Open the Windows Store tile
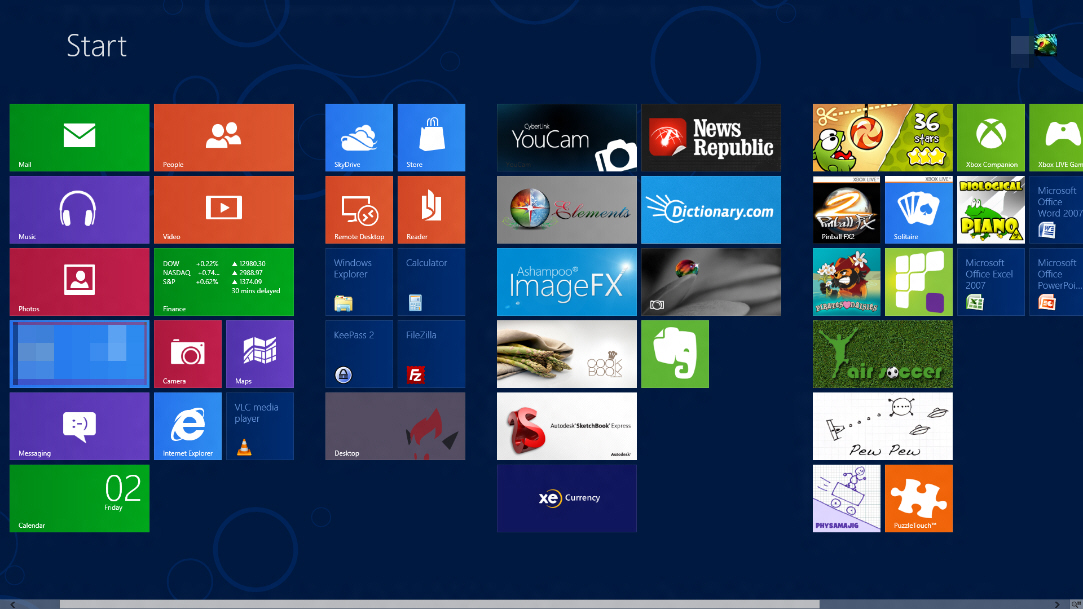The width and height of the screenshot is (1083, 609). point(431,137)
